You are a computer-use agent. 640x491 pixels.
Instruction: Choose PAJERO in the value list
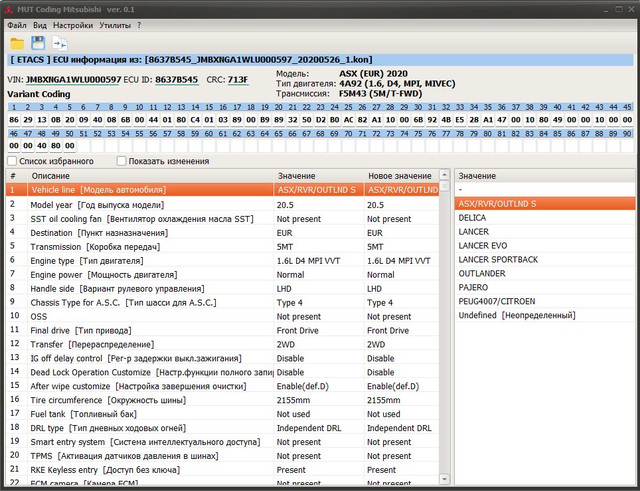[x=476, y=287]
